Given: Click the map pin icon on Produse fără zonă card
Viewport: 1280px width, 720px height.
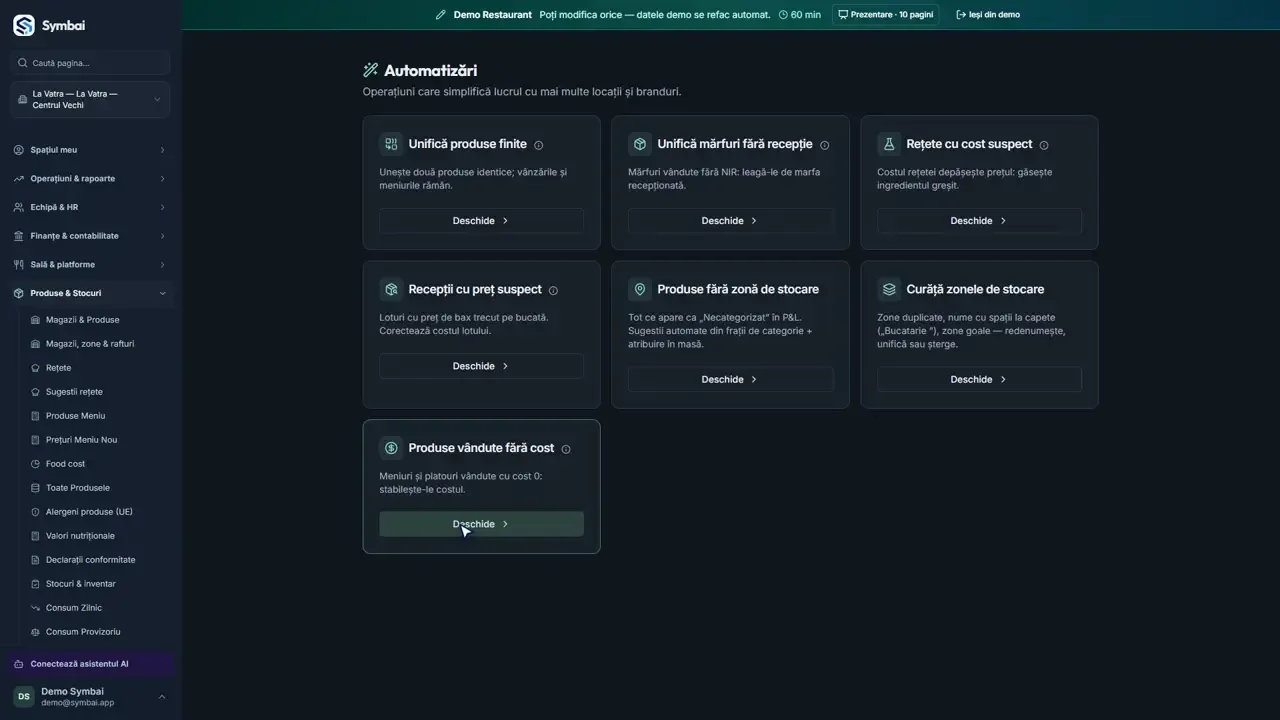Looking at the screenshot, I should 640,289.
